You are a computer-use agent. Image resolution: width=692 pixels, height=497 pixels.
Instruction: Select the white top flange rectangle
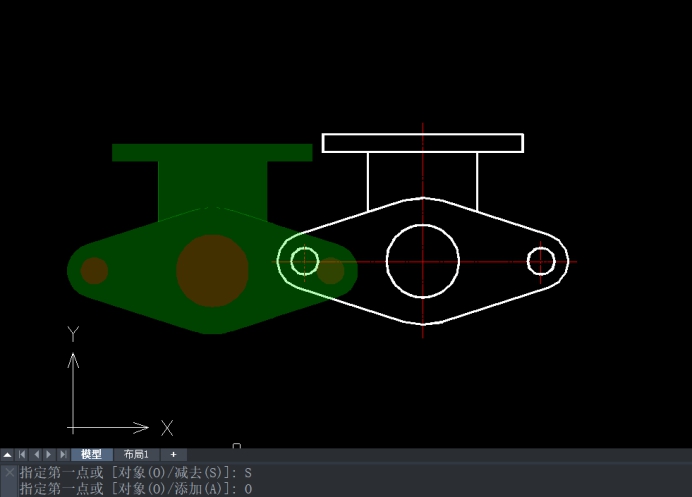click(x=423, y=134)
